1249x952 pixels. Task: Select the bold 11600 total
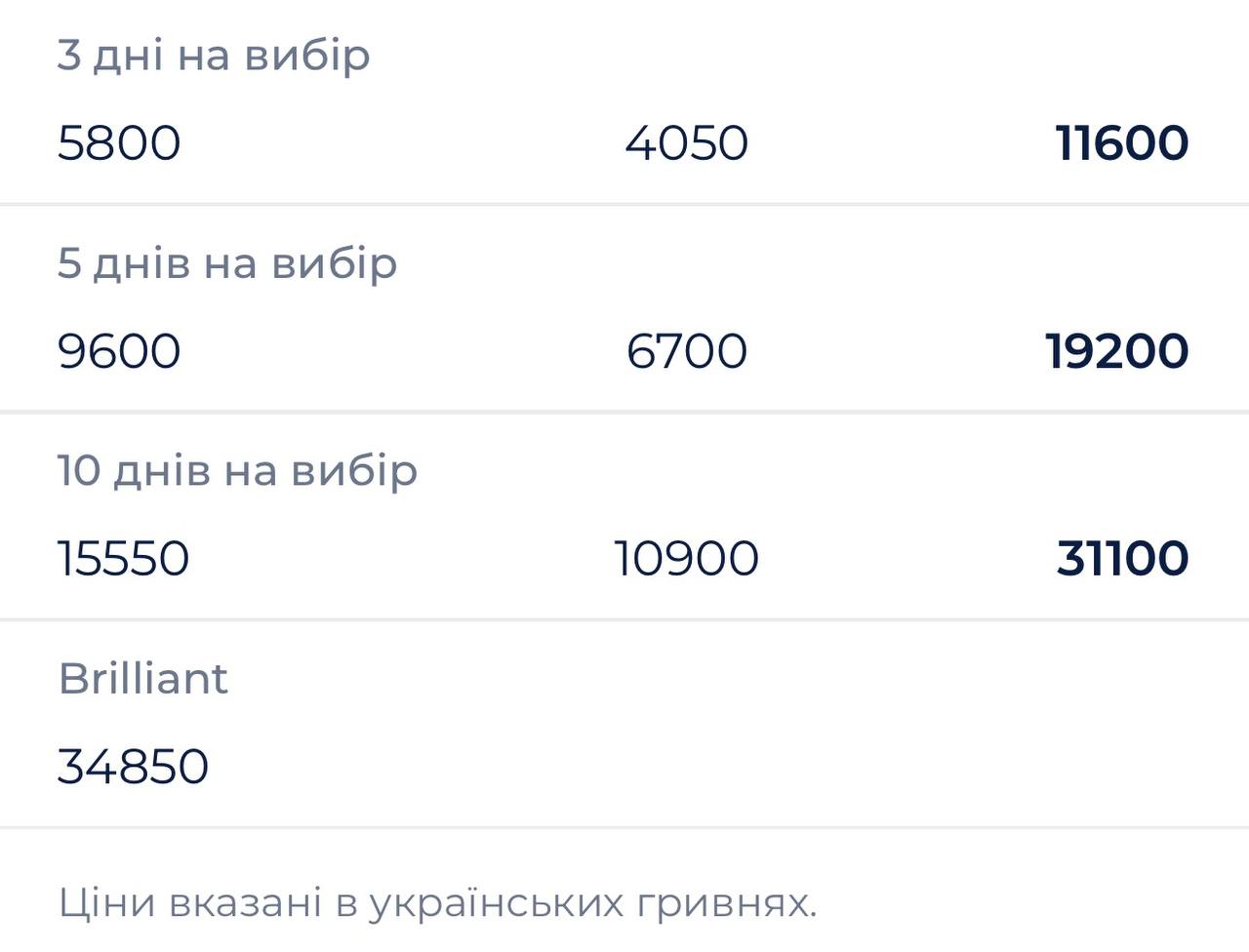click(x=1121, y=143)
